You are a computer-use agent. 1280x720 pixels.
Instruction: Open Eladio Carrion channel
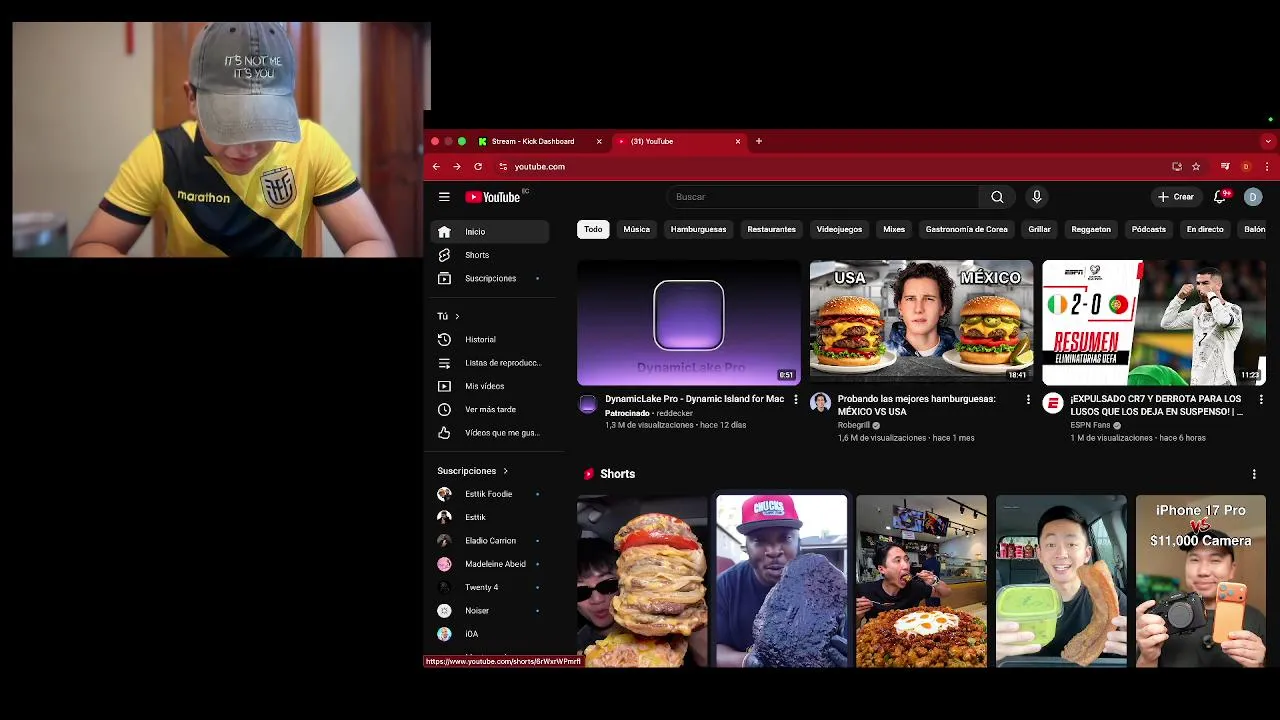pos(490,541)
